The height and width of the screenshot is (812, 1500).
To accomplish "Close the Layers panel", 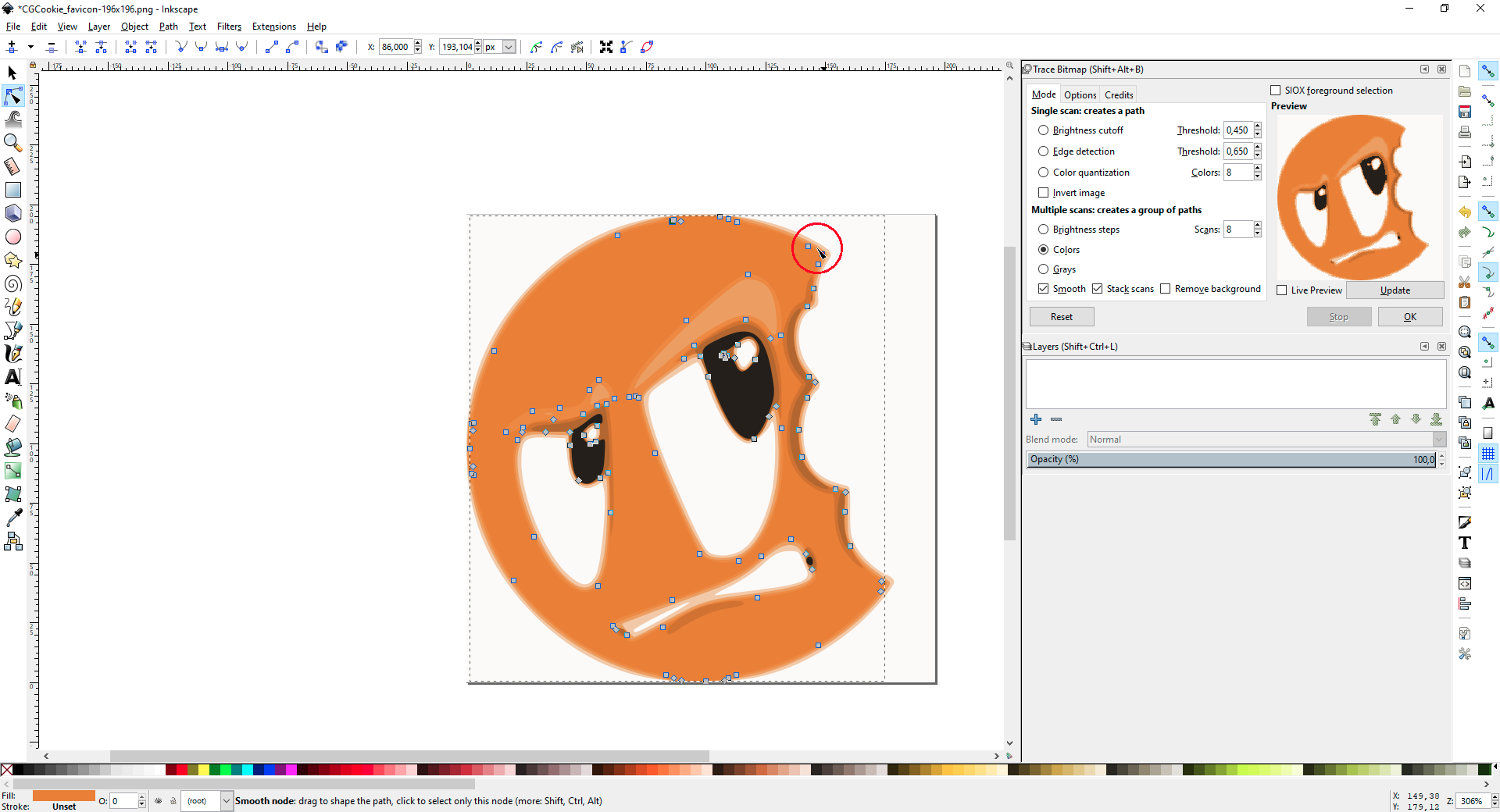I will pos(1442,347).
